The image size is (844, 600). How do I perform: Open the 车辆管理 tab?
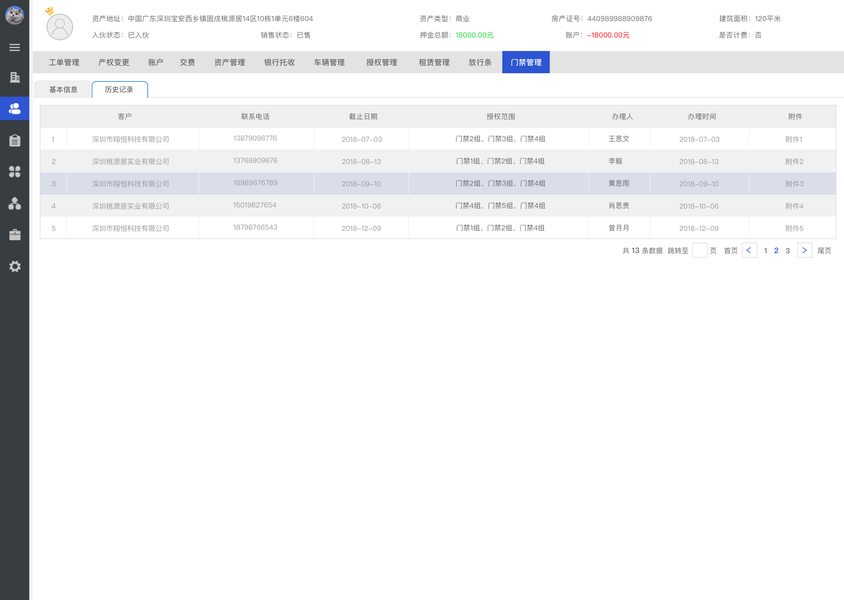(x=329, y=62)
